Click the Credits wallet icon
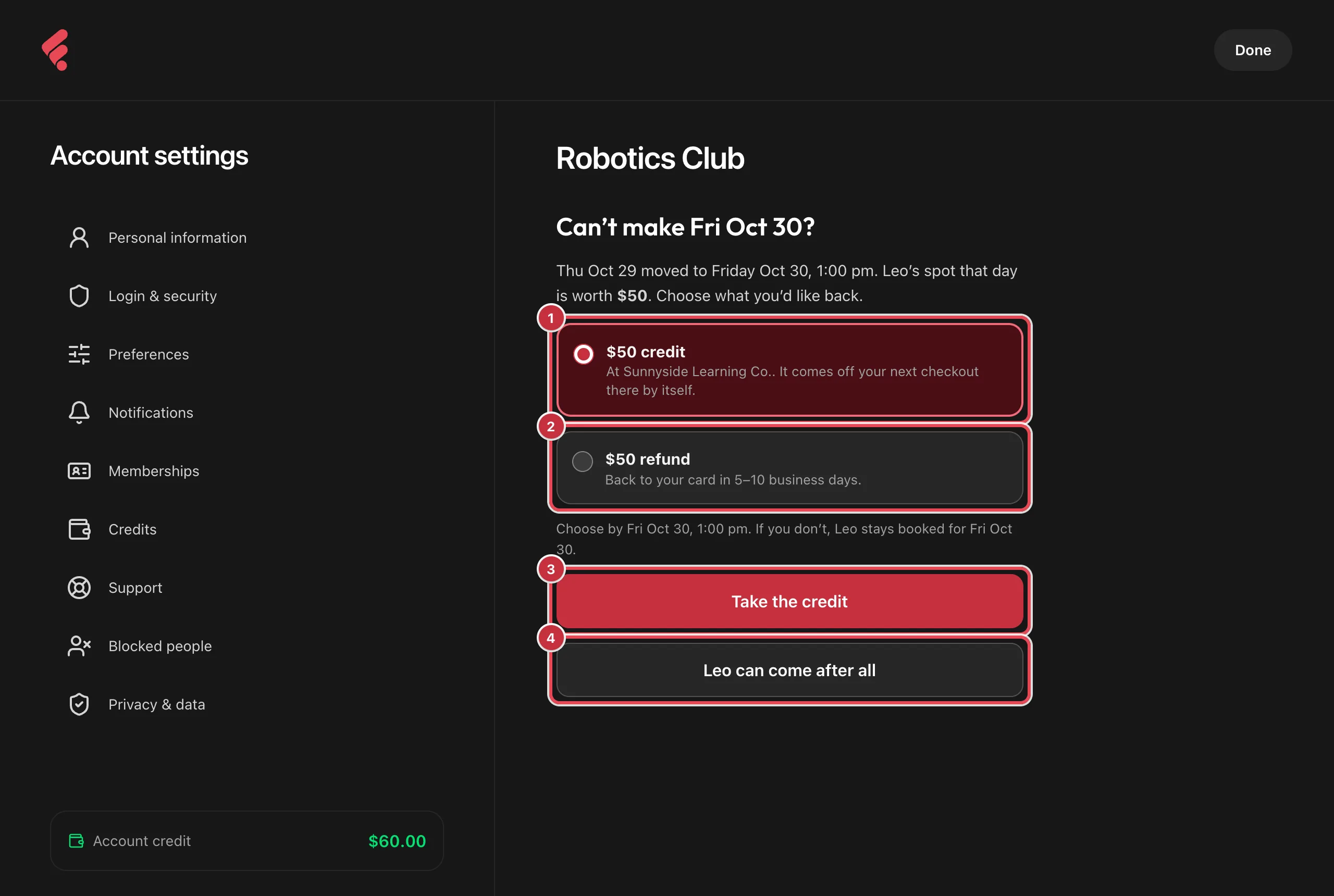The width and height of the screenshot is (1334, 896). click(79, 529)
